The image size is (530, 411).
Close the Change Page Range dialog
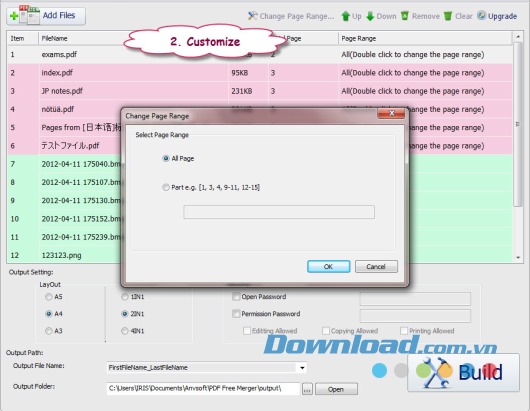[x=391, y=114]
